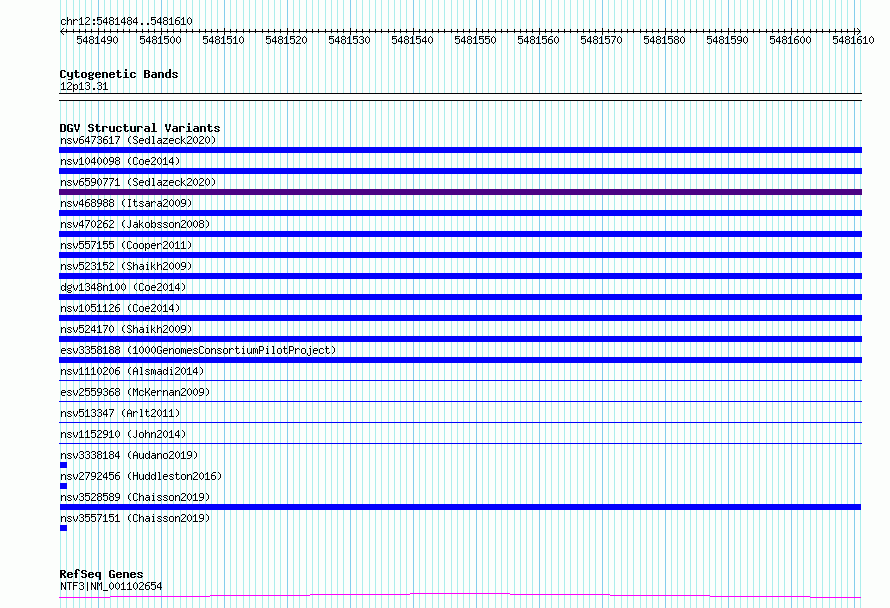Click the 5481570 ruler position label

tap(601, 40)
